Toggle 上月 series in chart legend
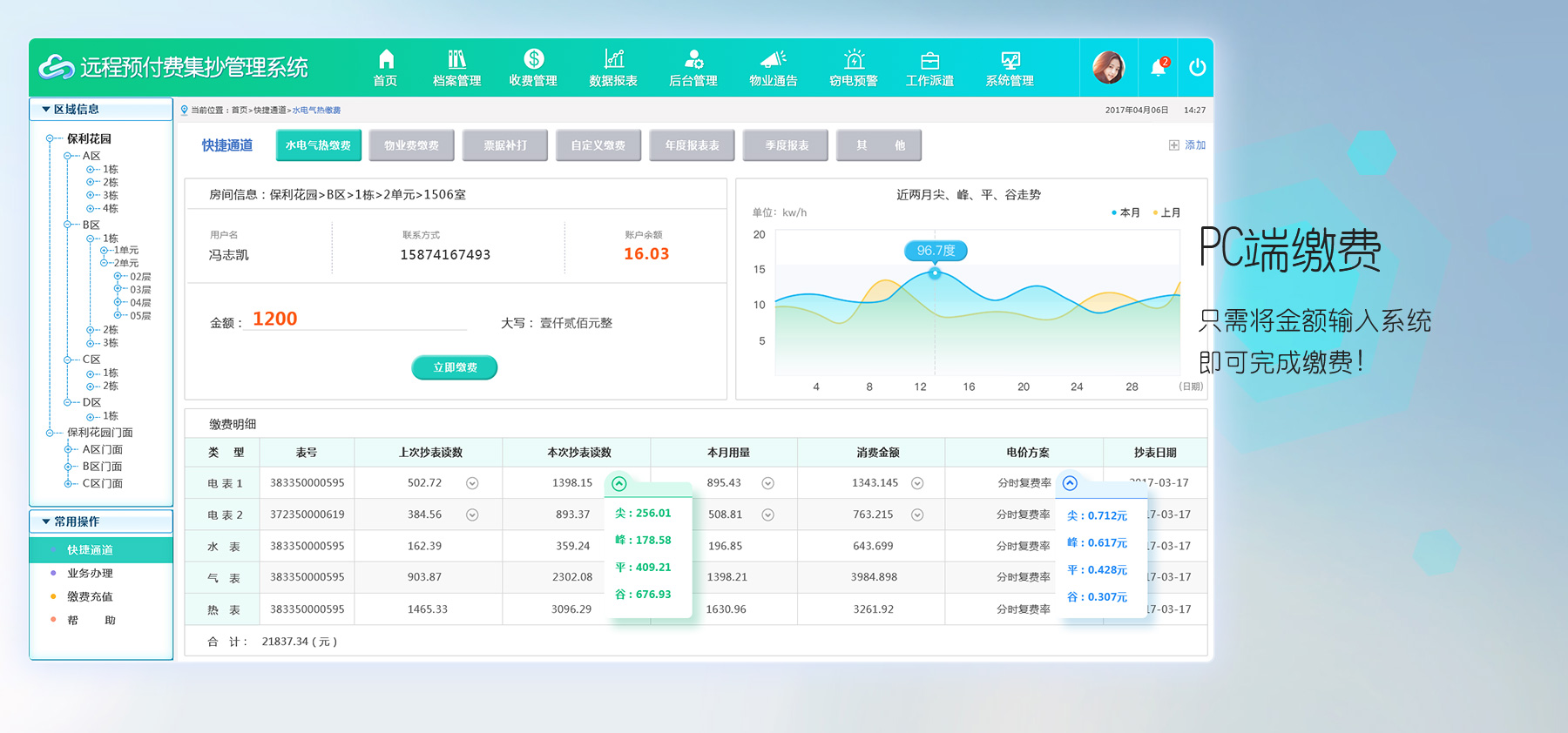Screen dimensions: 1568x733 pos(1166,212)
